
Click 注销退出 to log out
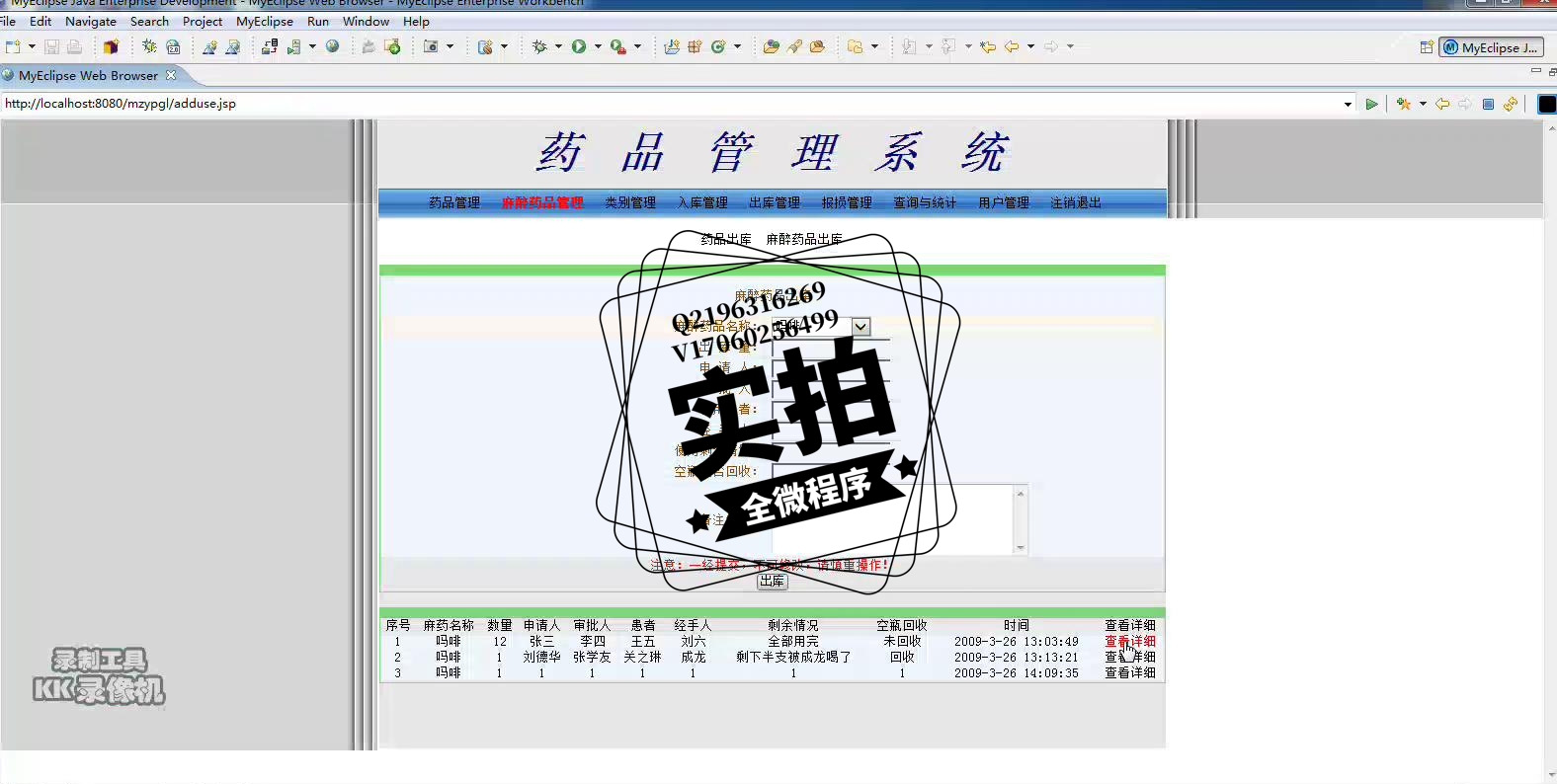1076,202
